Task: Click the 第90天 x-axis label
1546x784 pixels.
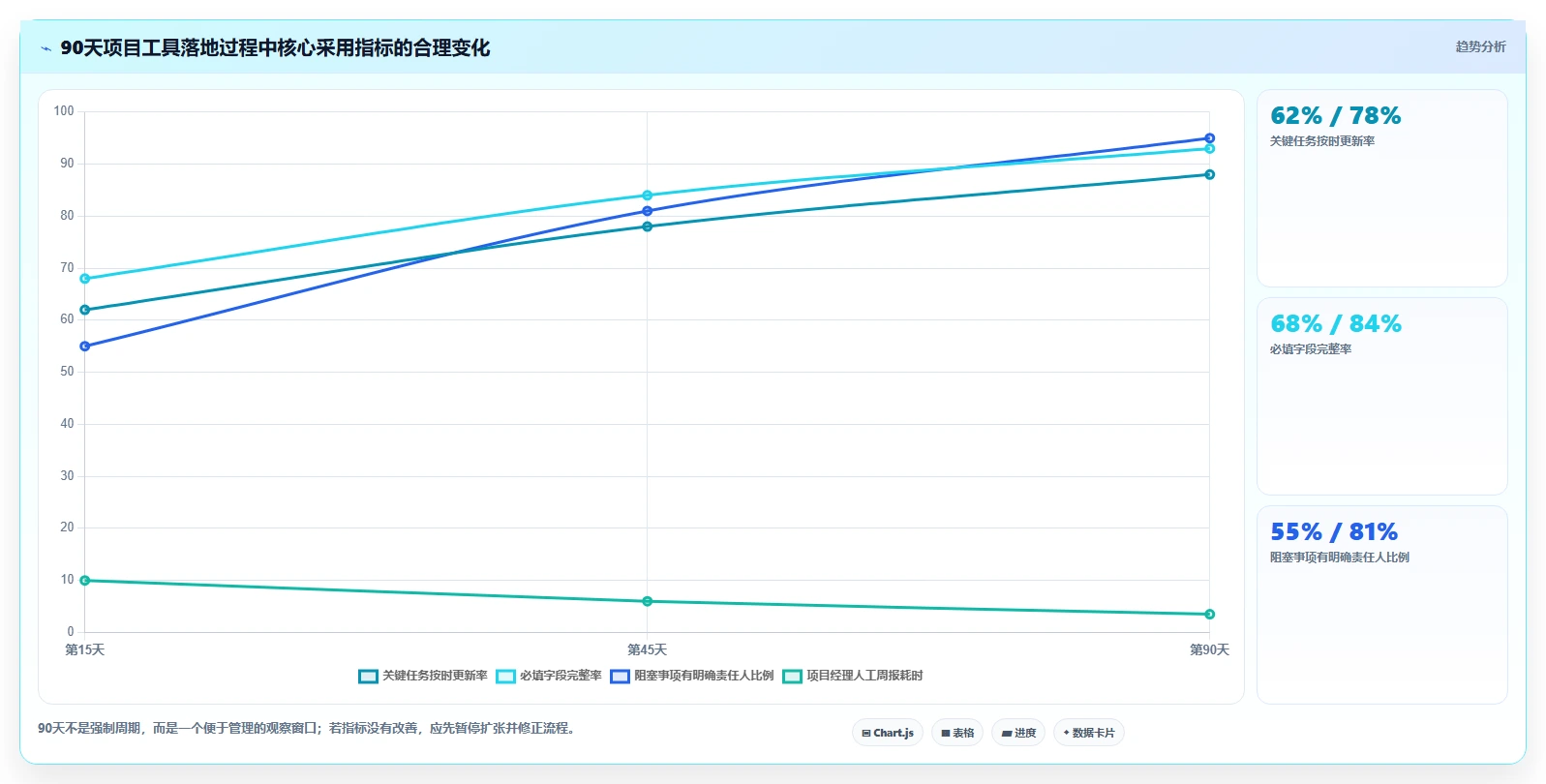Action: (x=1209, y=649)
